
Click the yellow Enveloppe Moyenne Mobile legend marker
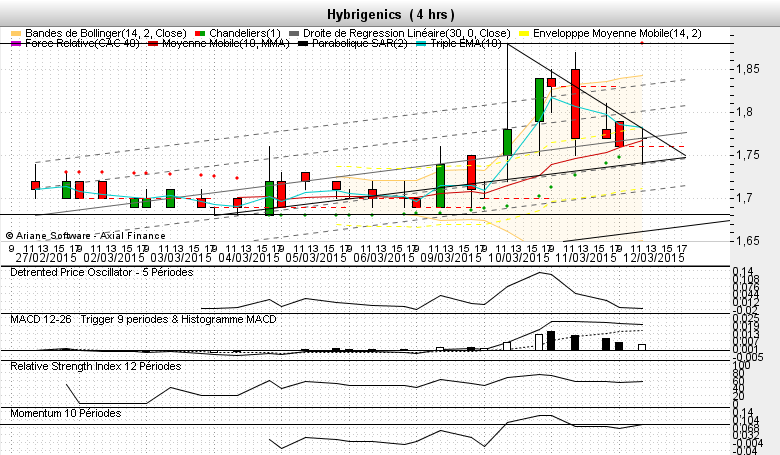(524, 34)
